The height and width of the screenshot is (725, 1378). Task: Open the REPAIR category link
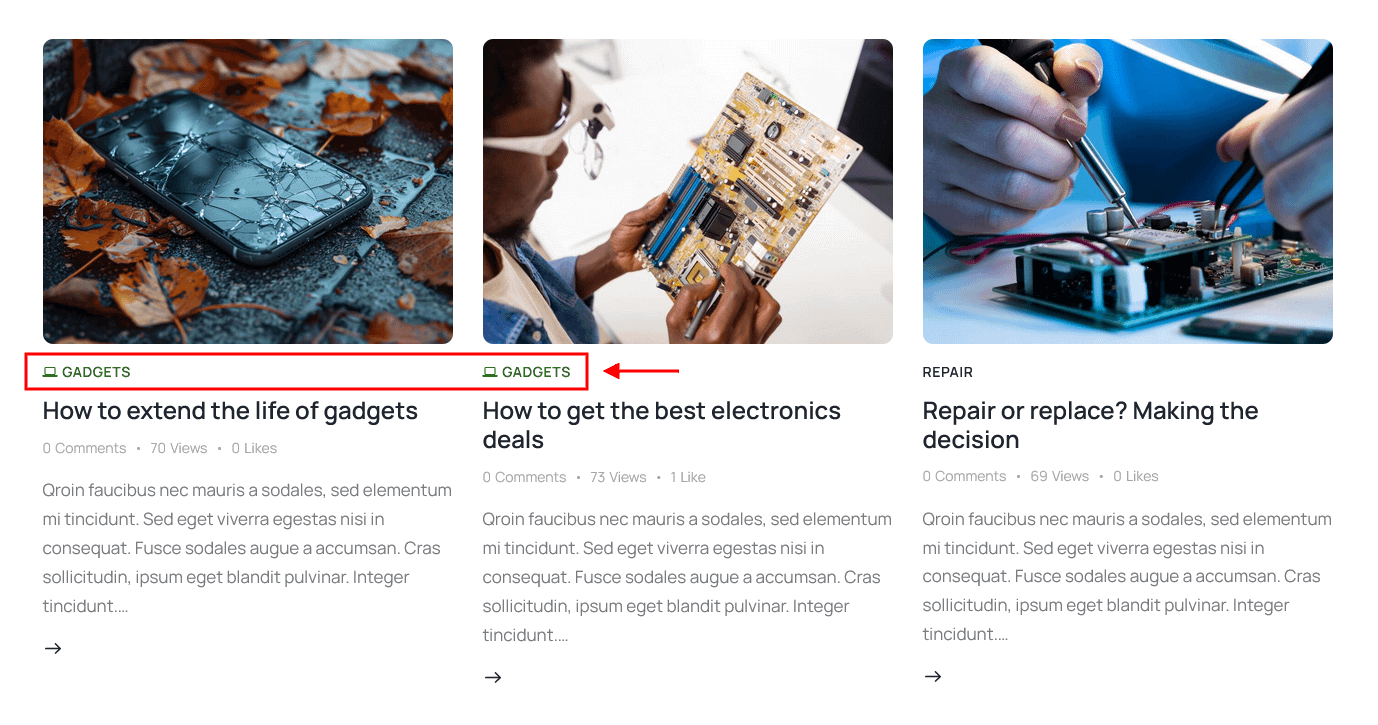948,372
